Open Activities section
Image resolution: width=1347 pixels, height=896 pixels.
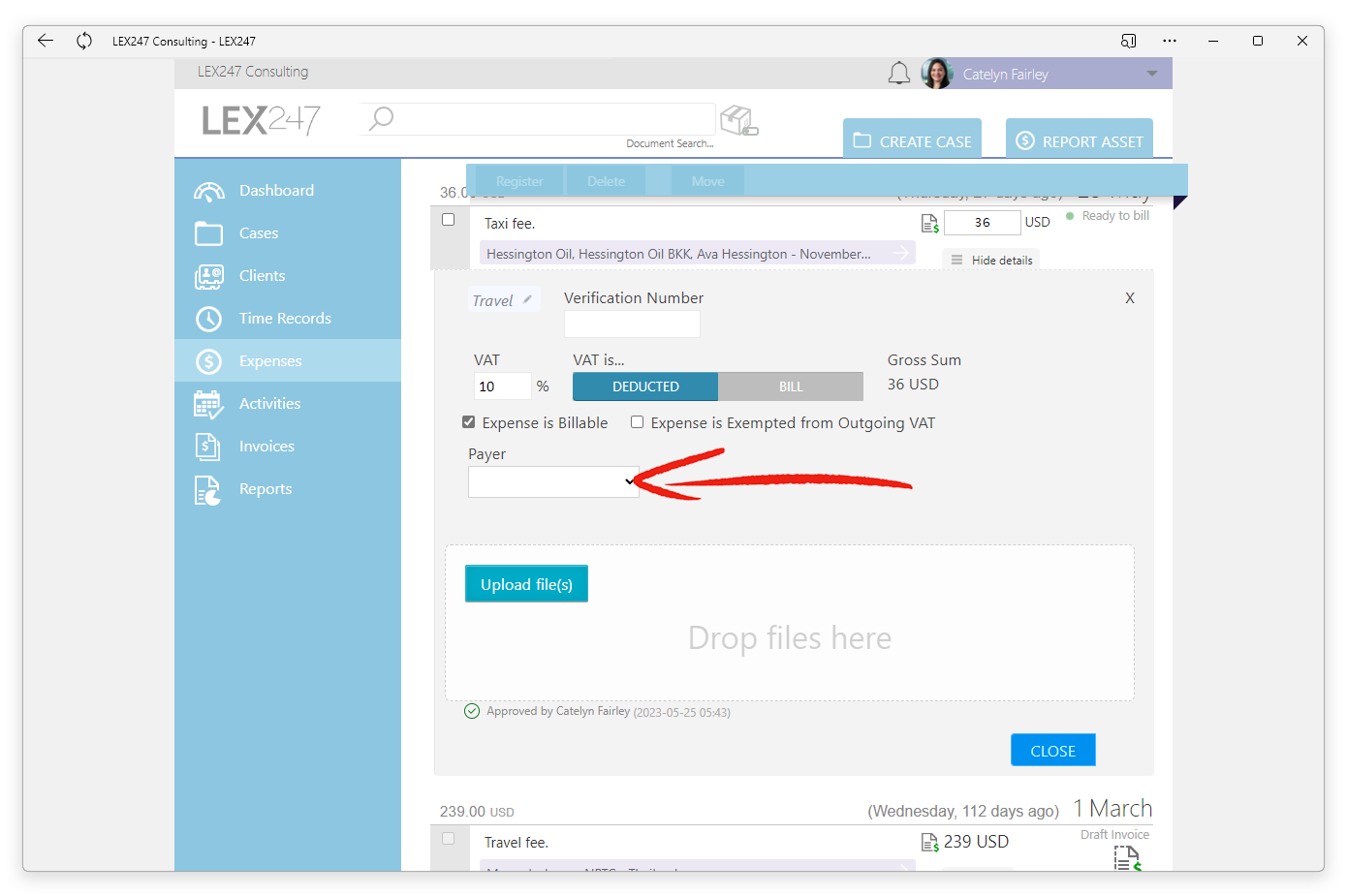point(287,404)
